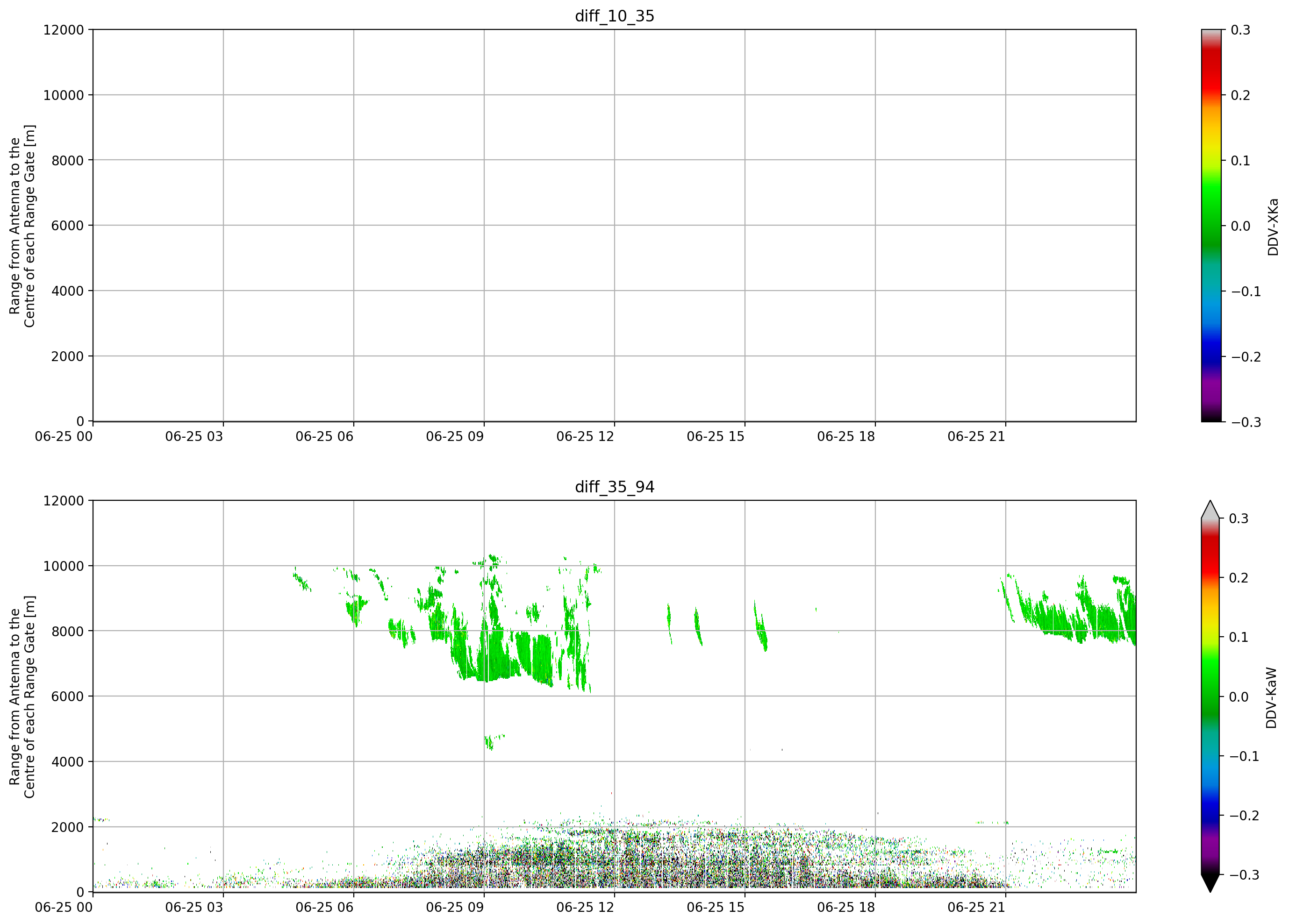Select the DDV-KaW colorbar label
This screenshot has width=1289, height=924.
pyautogui.click(x=1271, y=697)
